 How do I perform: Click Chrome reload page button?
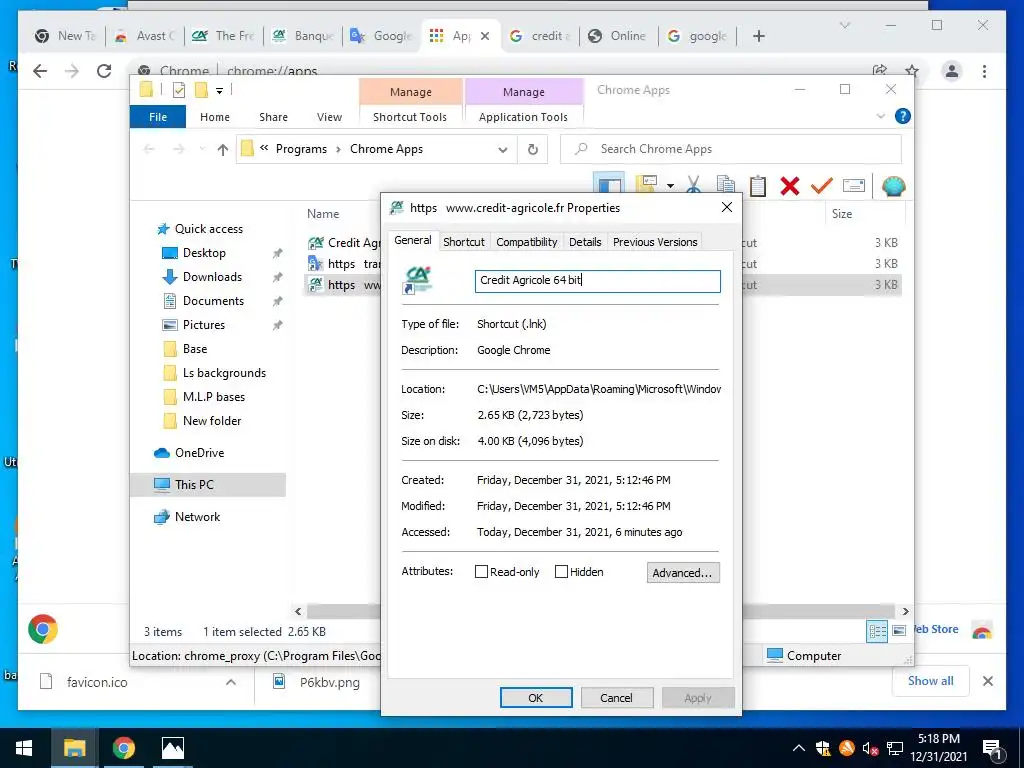click(104, 71)
